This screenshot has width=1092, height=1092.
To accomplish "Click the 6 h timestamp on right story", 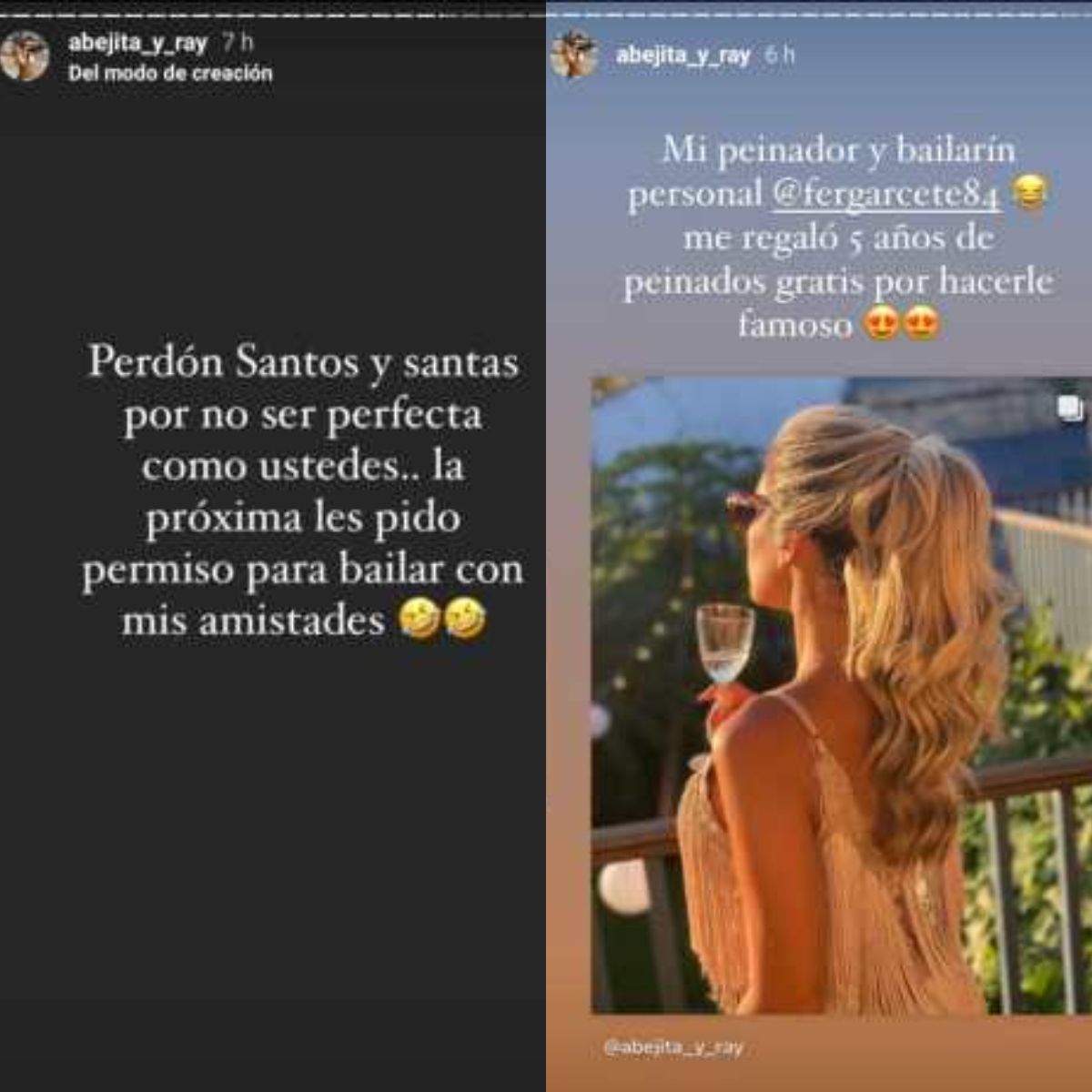I will click(x=780, y=55).
